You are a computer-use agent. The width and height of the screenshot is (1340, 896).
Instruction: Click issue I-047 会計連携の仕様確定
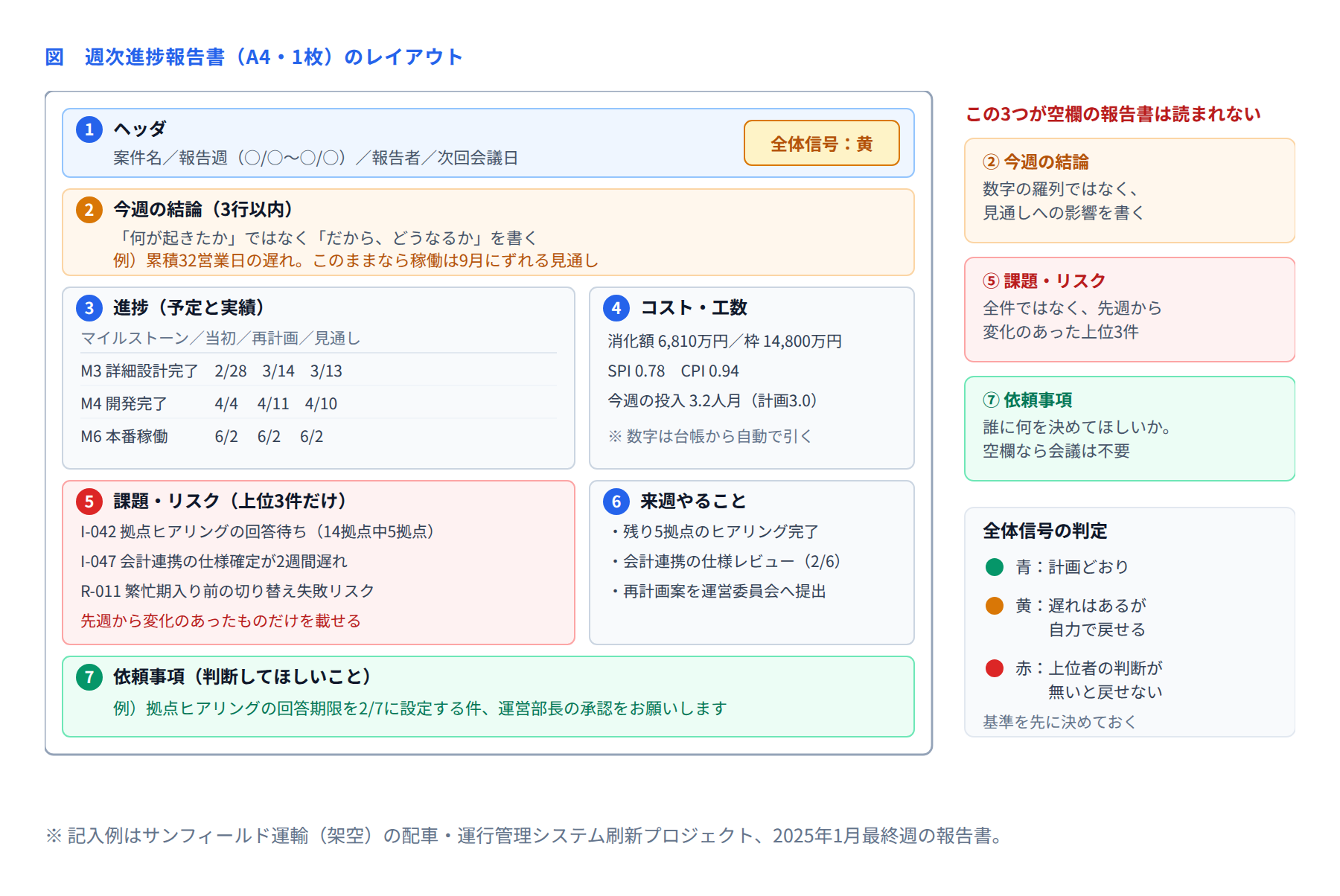click(214, 561)
